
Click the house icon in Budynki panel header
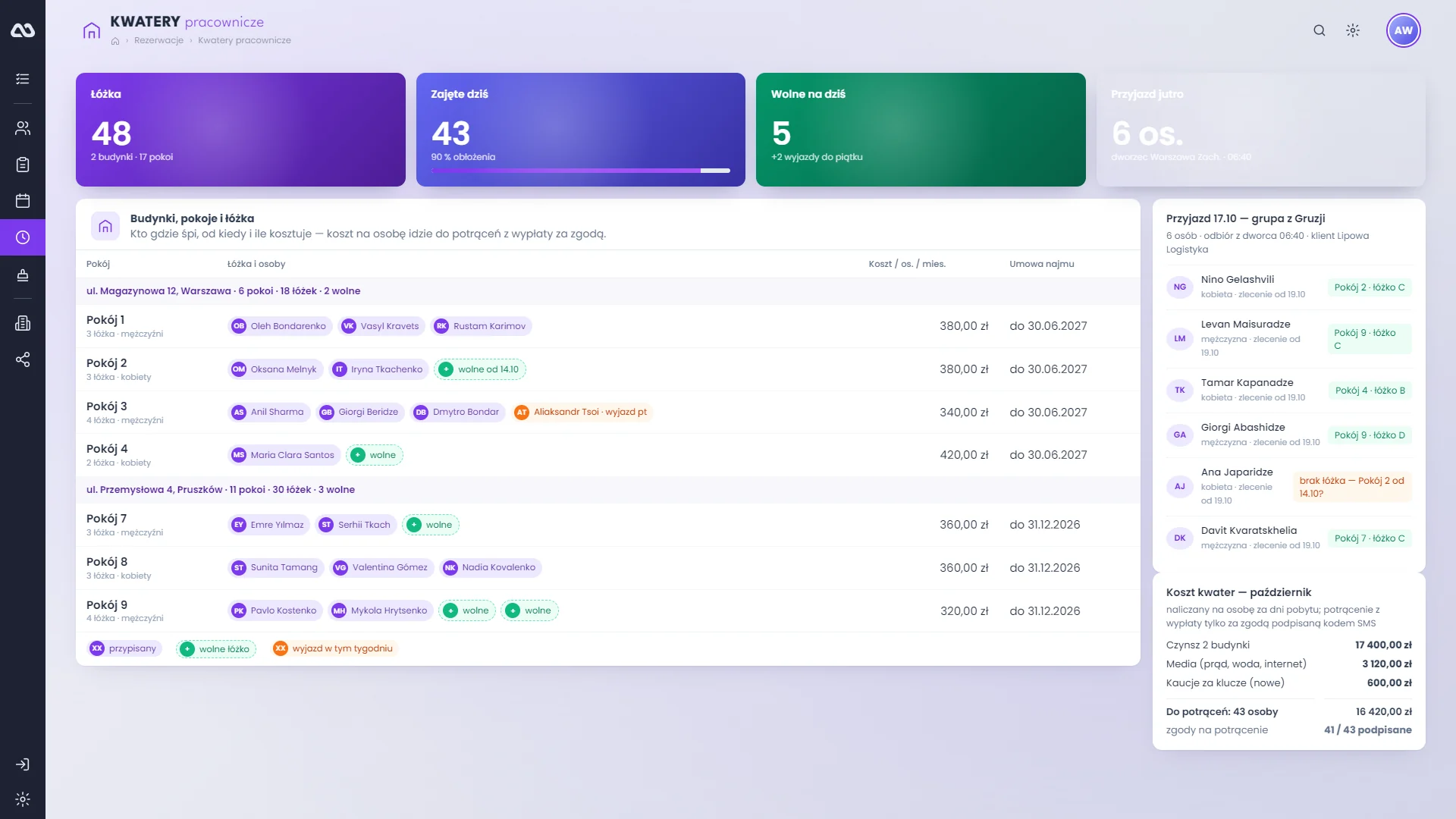105,226
